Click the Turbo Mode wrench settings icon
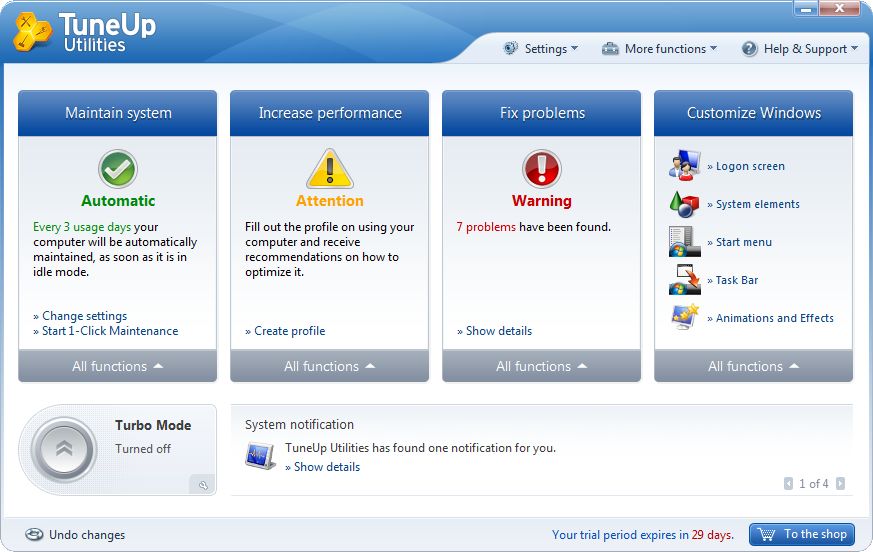Image resolution: width=873 pixels, height=552 pixels. [x=203, y=485]
